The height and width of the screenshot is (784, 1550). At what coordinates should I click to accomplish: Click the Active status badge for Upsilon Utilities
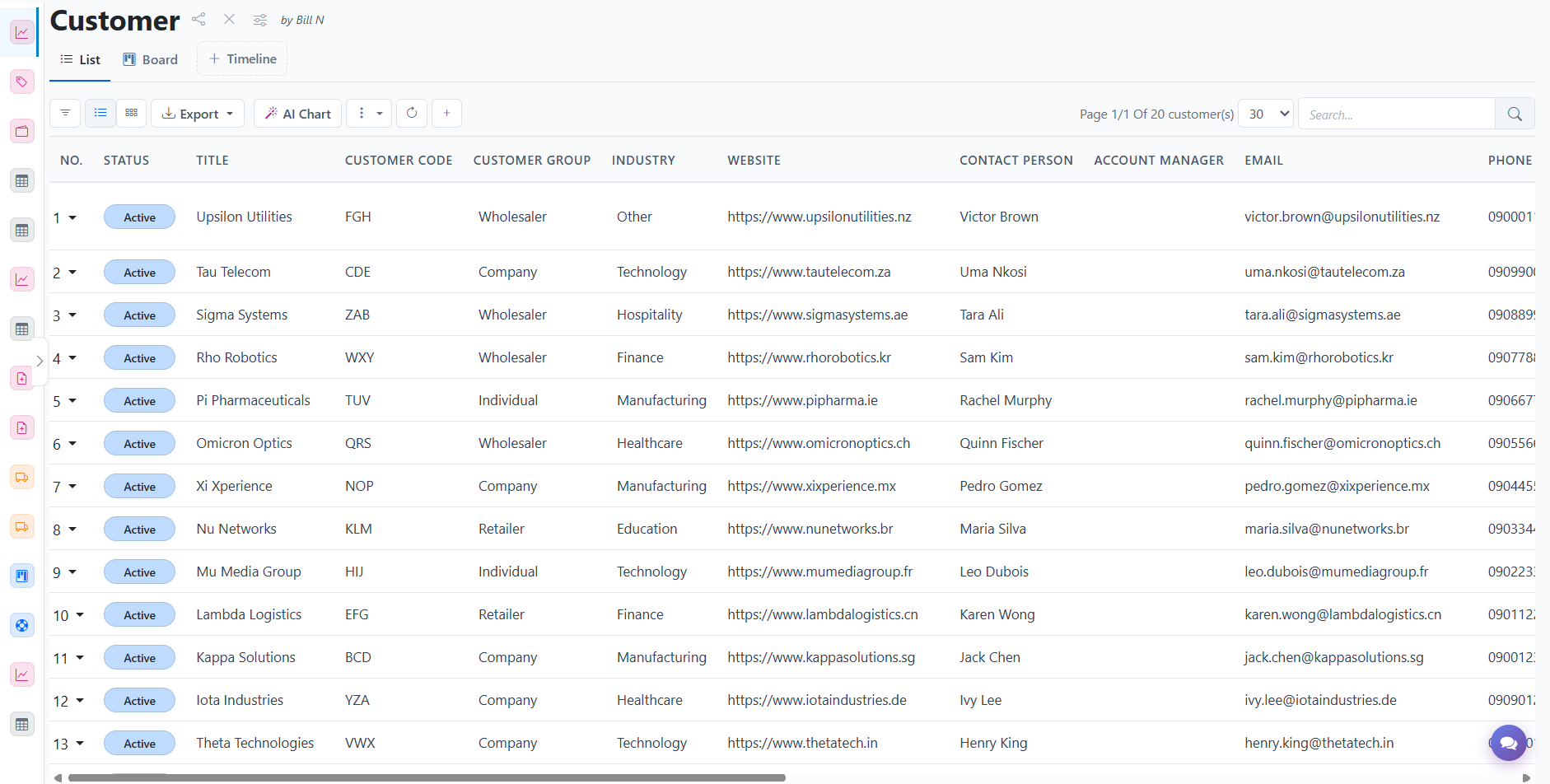click(139, 217)
